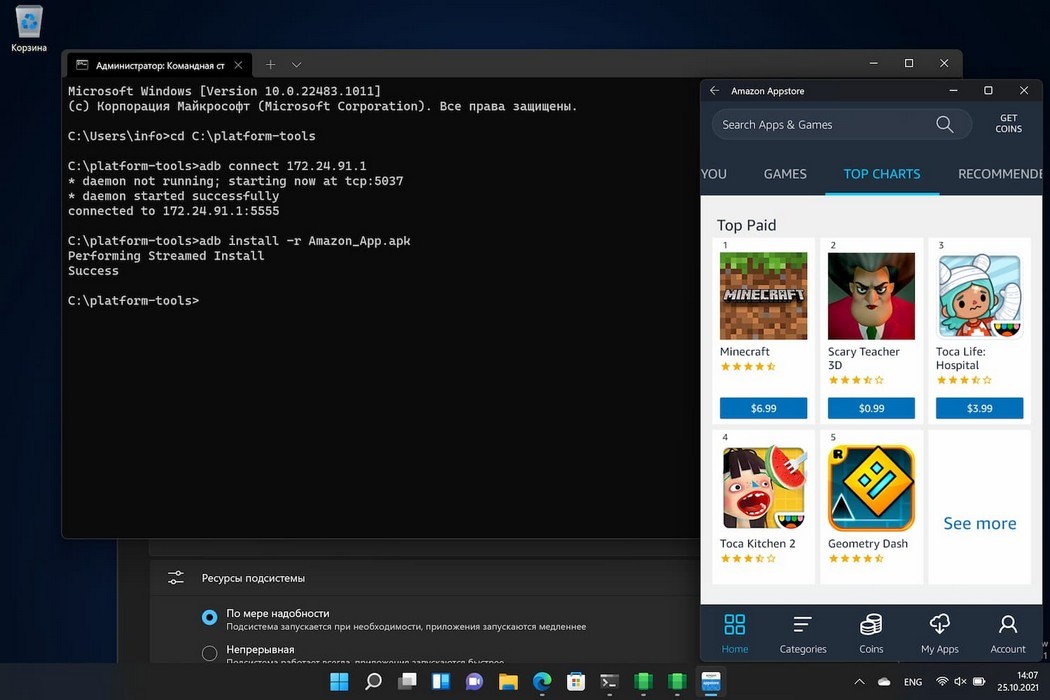This screenshot has height=700, width=1050.
Task: Open the terminal tab dropdown menu
Action: [x=297, y=63]
